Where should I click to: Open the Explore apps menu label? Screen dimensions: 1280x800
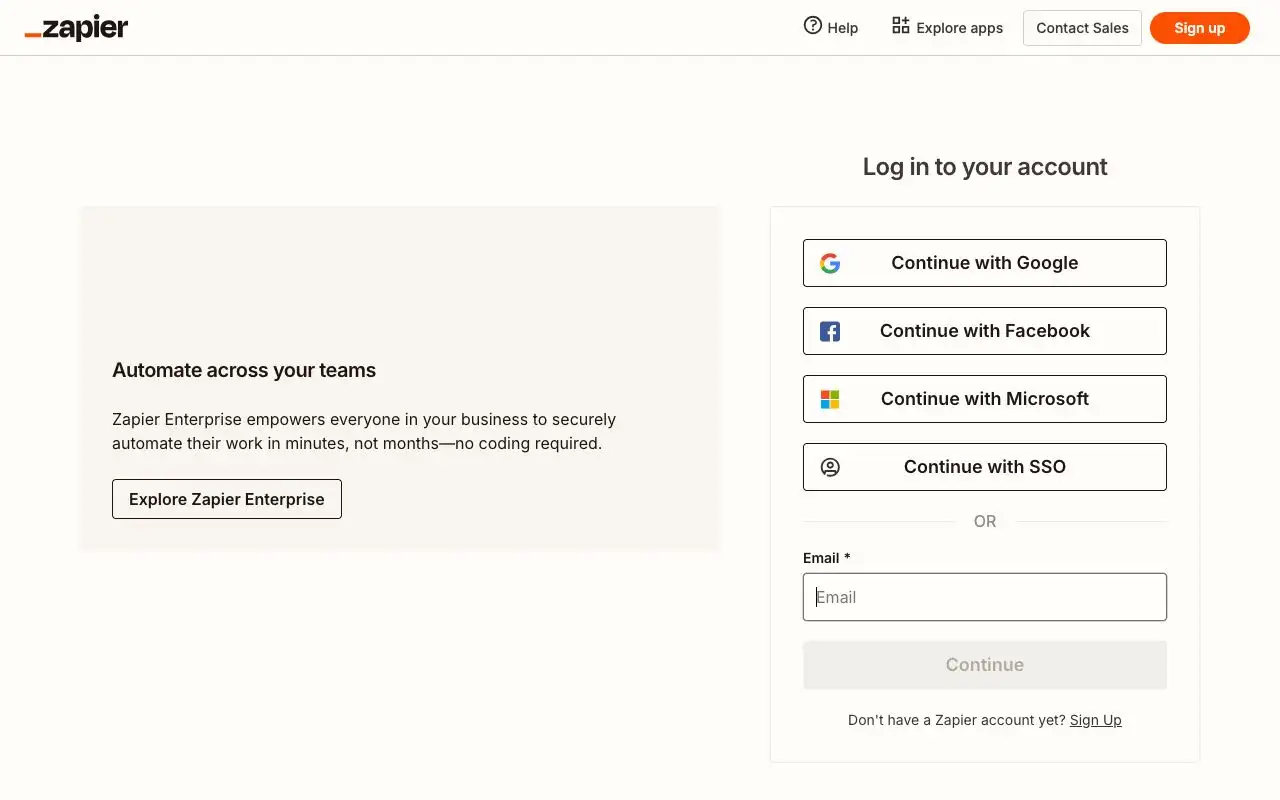click(960, 28)
